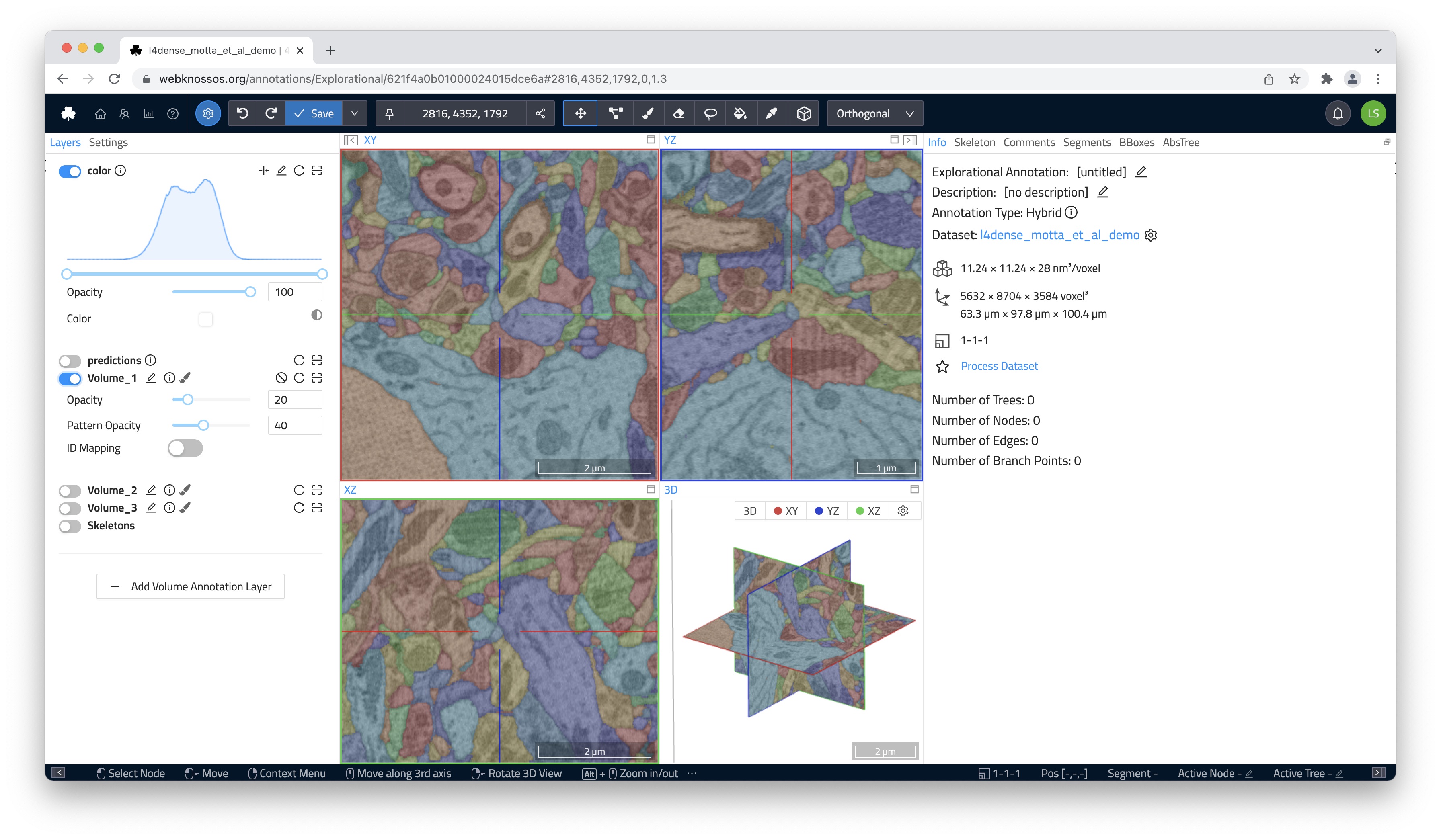The width and height of the screenshot is (1441, 840).
Task: Click the 3D view button
Action: click(x=750, y=511)
